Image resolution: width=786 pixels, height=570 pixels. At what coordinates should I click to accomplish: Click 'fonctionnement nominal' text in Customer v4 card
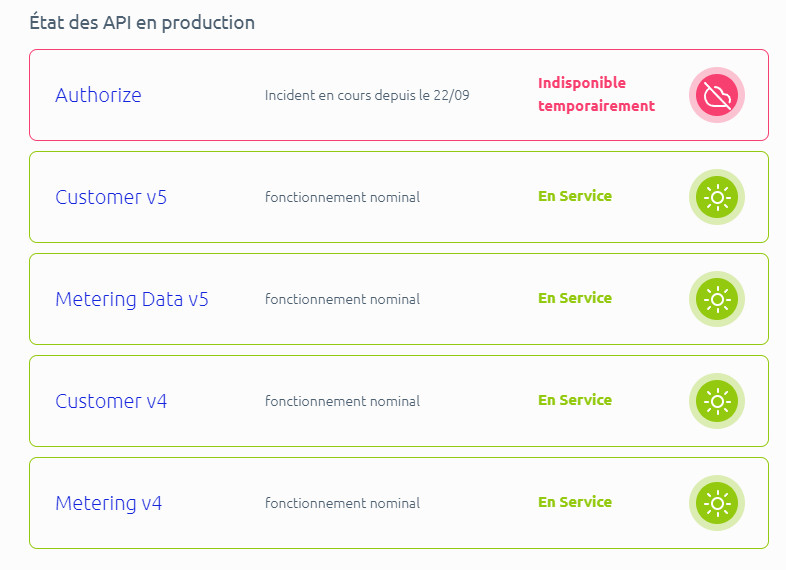[342, 401]
